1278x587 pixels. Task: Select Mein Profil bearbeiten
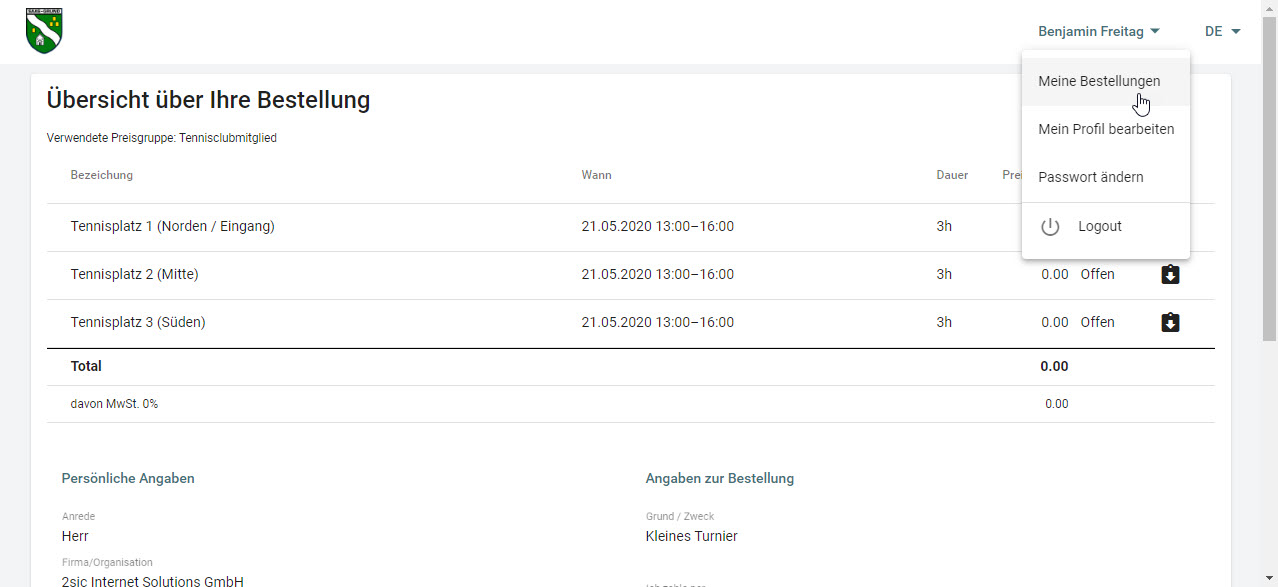[x=1105, y=129]
